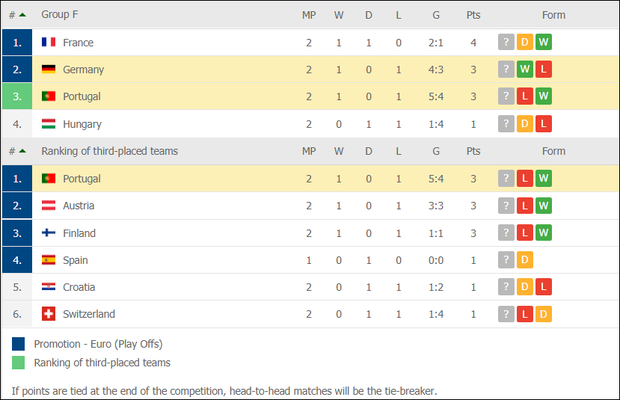The width and height of the screenshot is (620, 400).
Task: Click Pts column header in Group F
Action: click(x=473, y=15)
